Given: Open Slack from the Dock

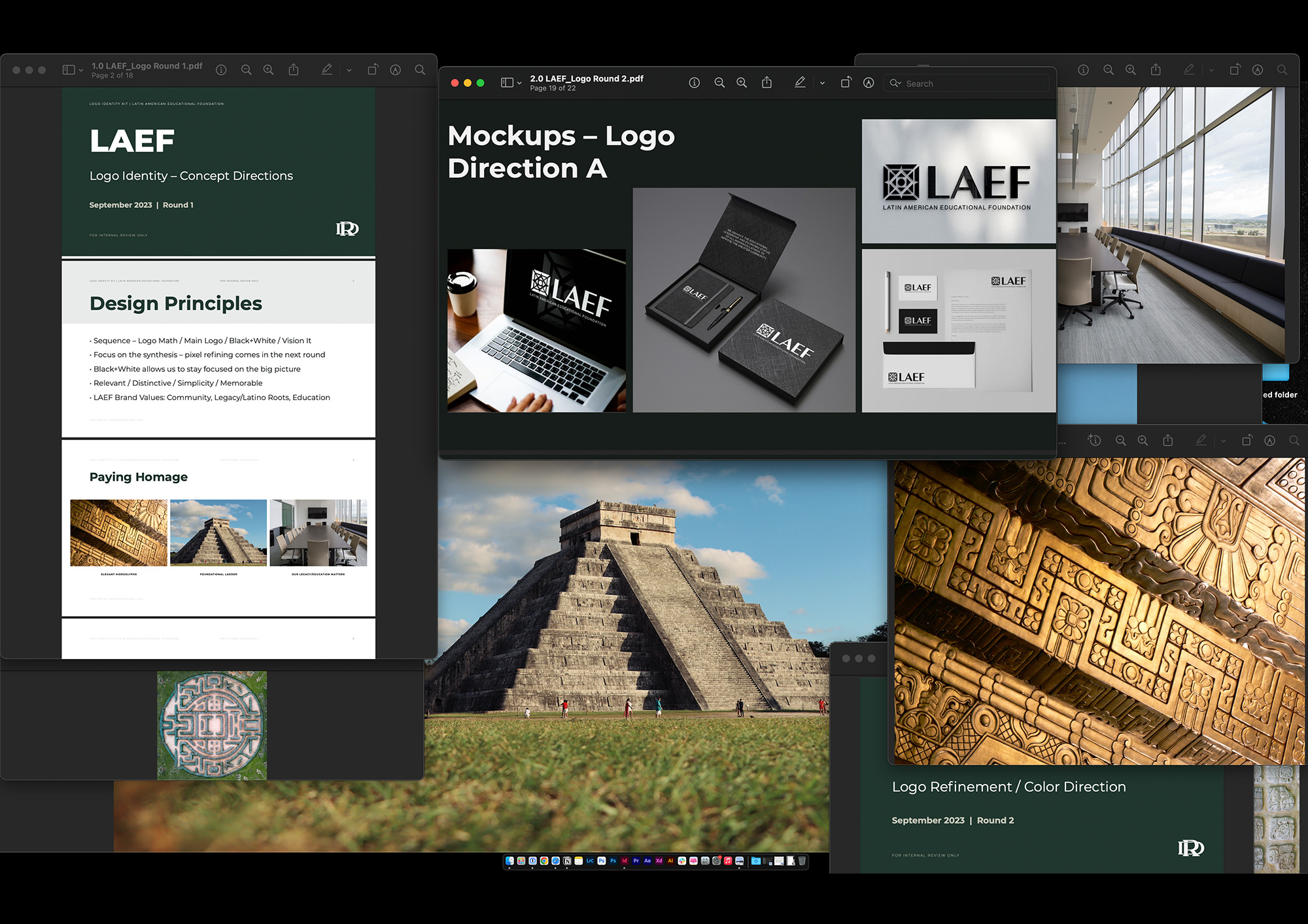Looking at the screenshot, I should pyautogui.click(x=682, y=861).
